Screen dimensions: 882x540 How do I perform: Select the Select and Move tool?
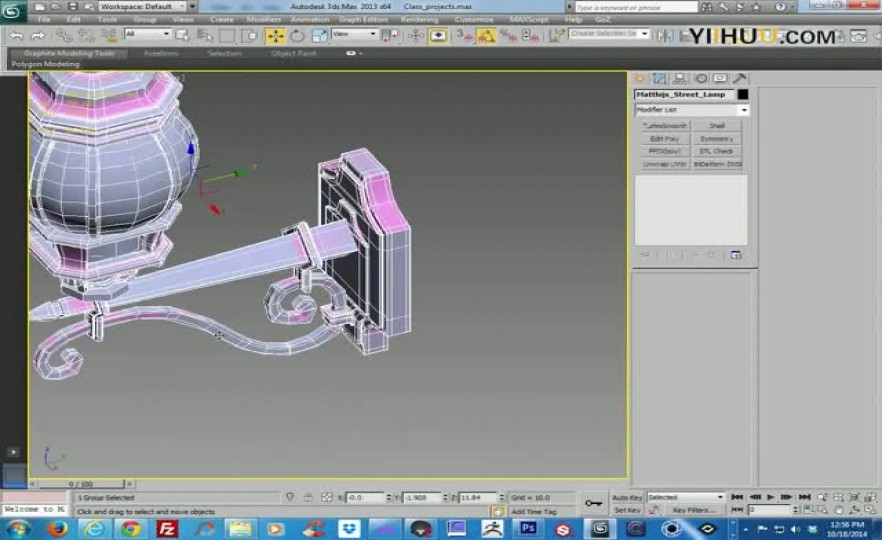[x=276, y=36]
